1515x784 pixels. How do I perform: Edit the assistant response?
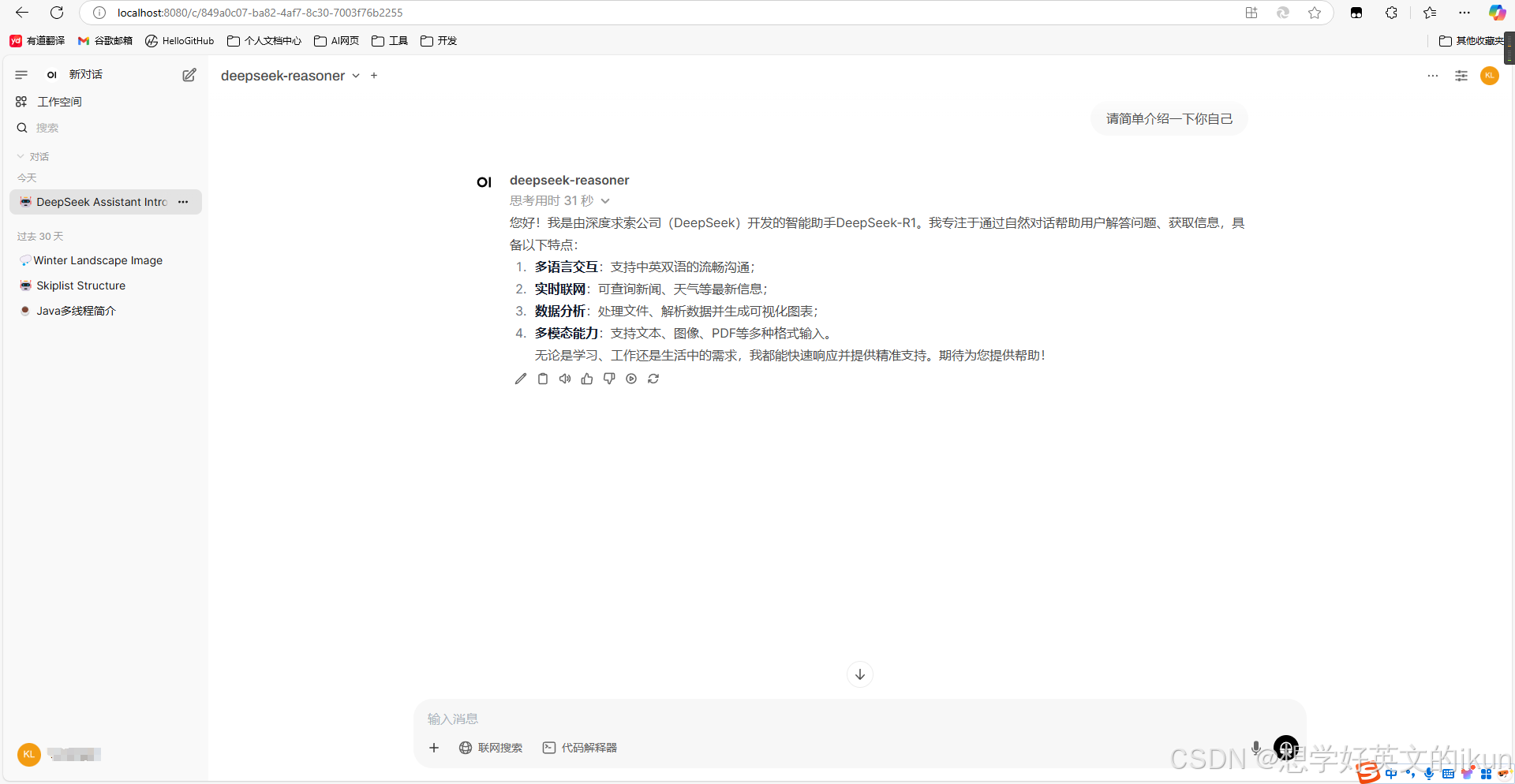(521, 379)
